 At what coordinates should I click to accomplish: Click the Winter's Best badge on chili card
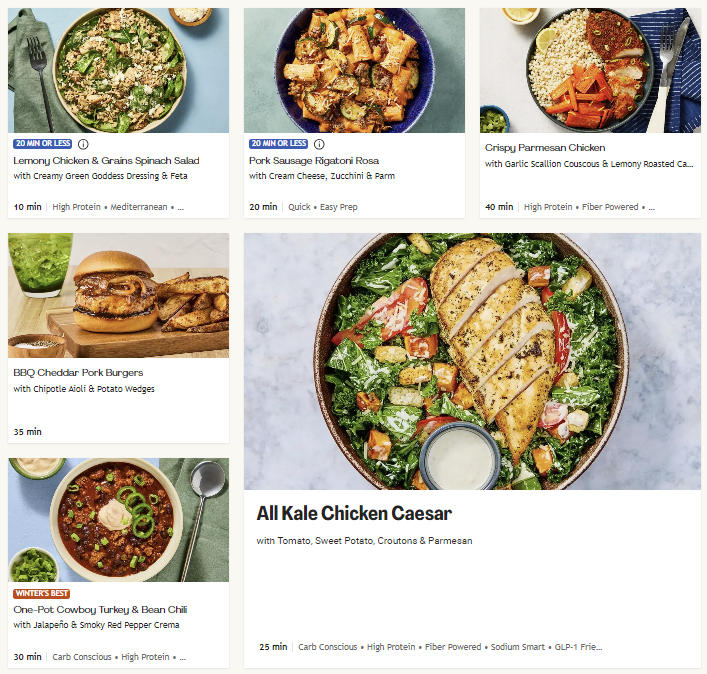[x=41, y=593]
